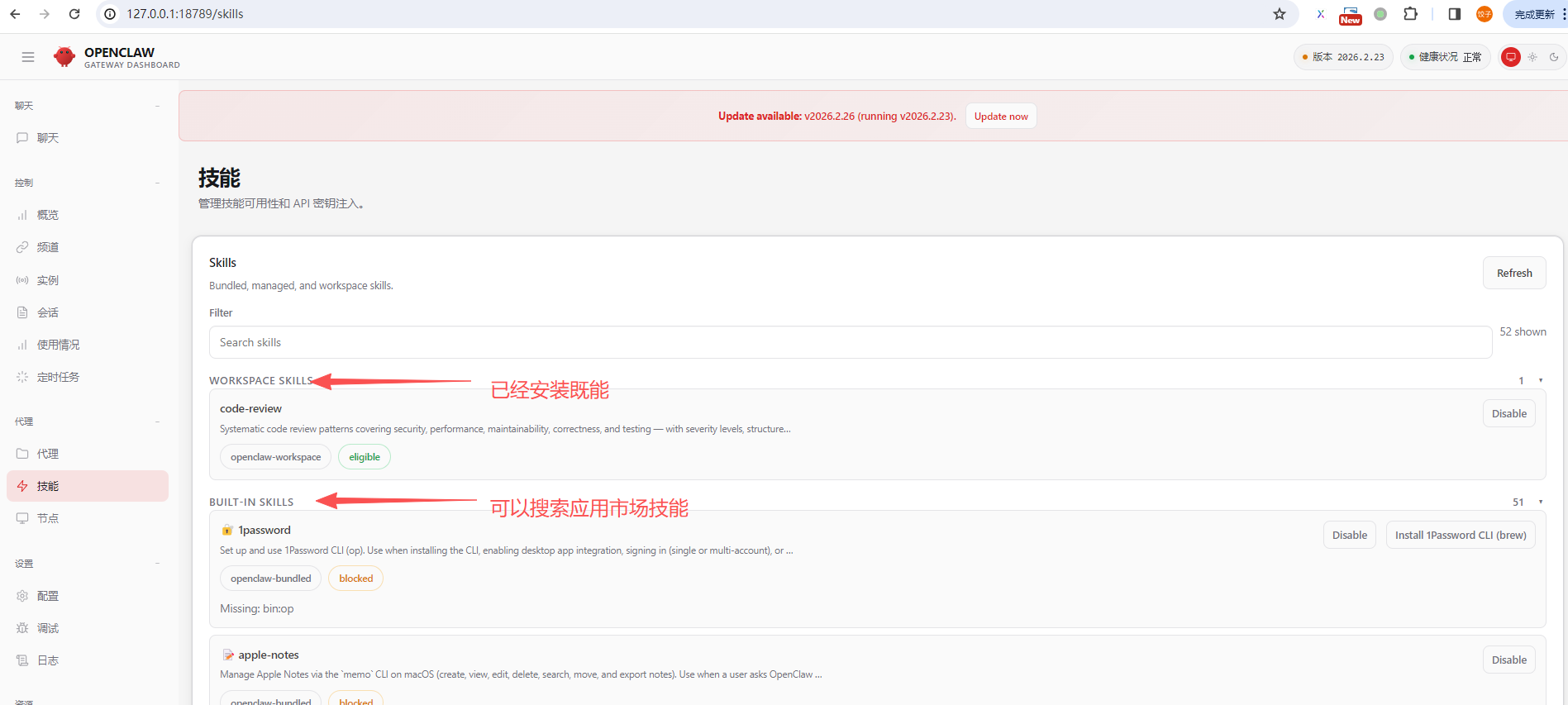
Task: Focus the Search skills filter field
Action: click(x=851, y=342)
